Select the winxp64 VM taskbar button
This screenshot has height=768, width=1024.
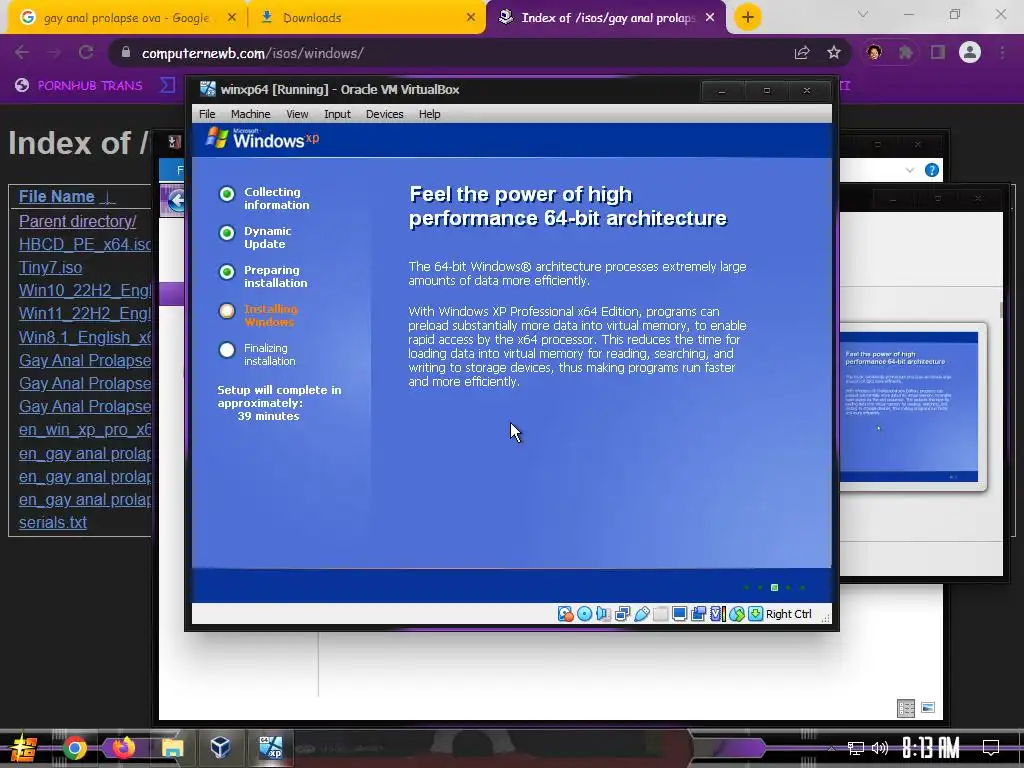click(270, 748)
